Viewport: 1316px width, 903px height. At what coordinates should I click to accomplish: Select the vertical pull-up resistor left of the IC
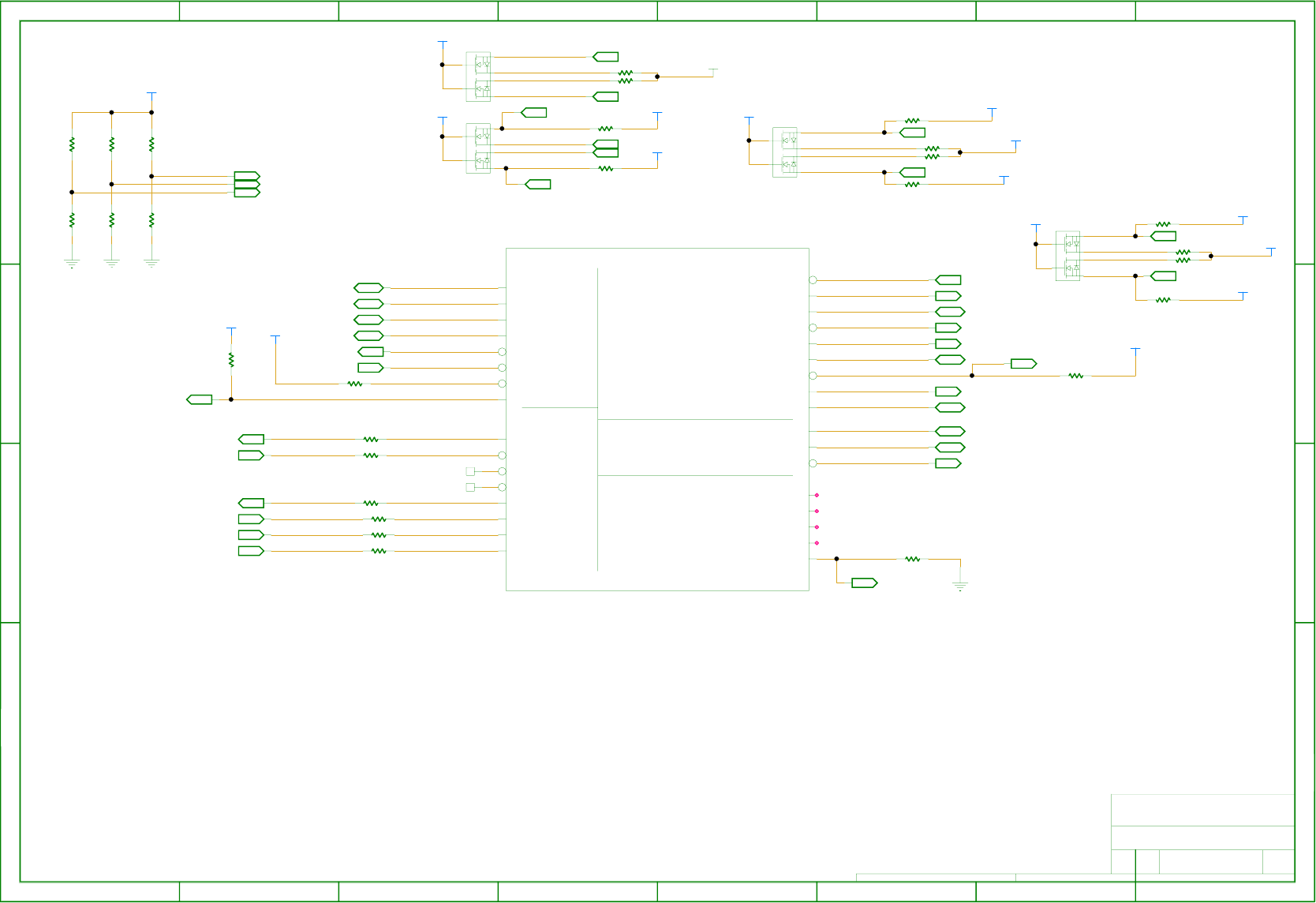click(231, 360)
